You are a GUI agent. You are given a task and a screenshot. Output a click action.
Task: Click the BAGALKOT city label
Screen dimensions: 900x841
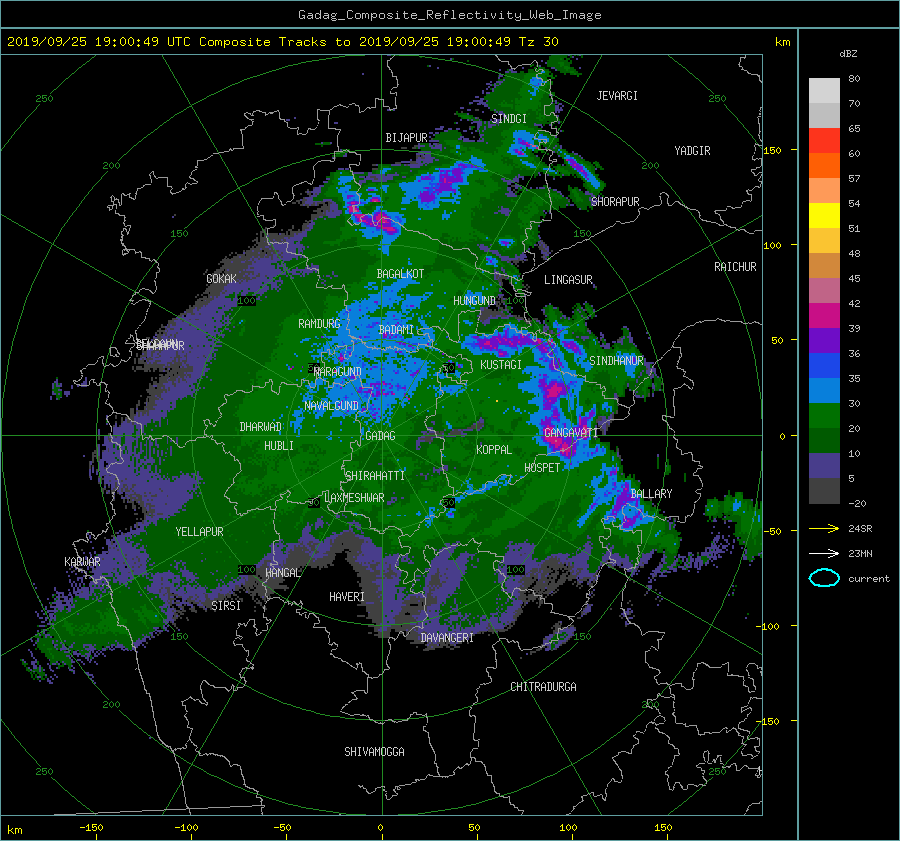(400, 274)
